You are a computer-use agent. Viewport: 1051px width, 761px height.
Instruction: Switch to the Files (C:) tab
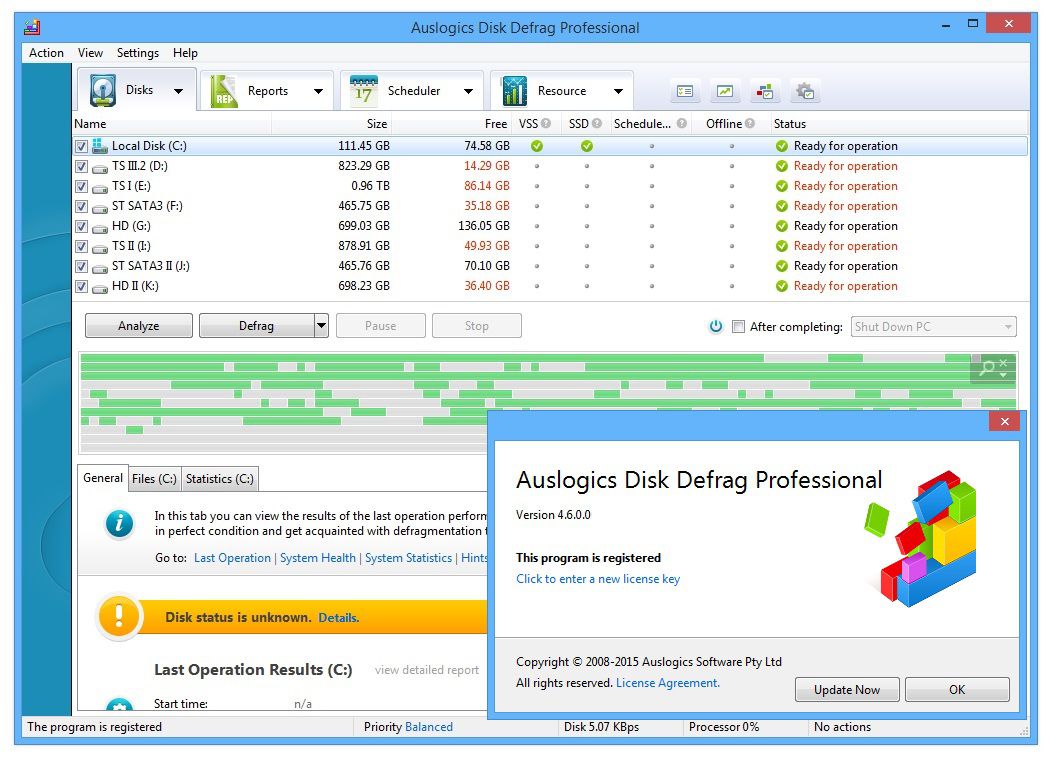tap(154, 479)
